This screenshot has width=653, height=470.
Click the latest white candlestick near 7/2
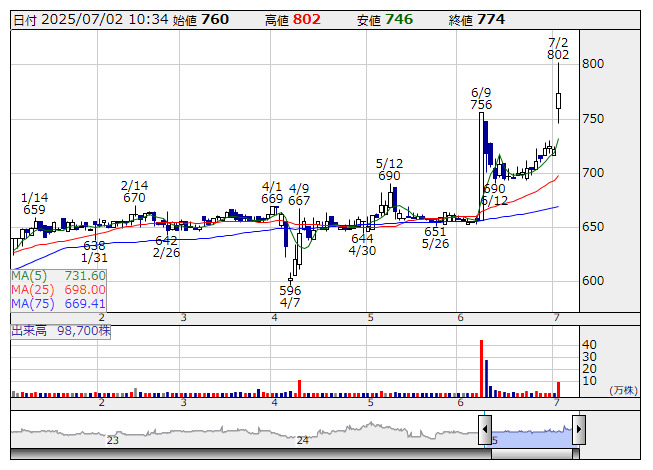point(558,100)
